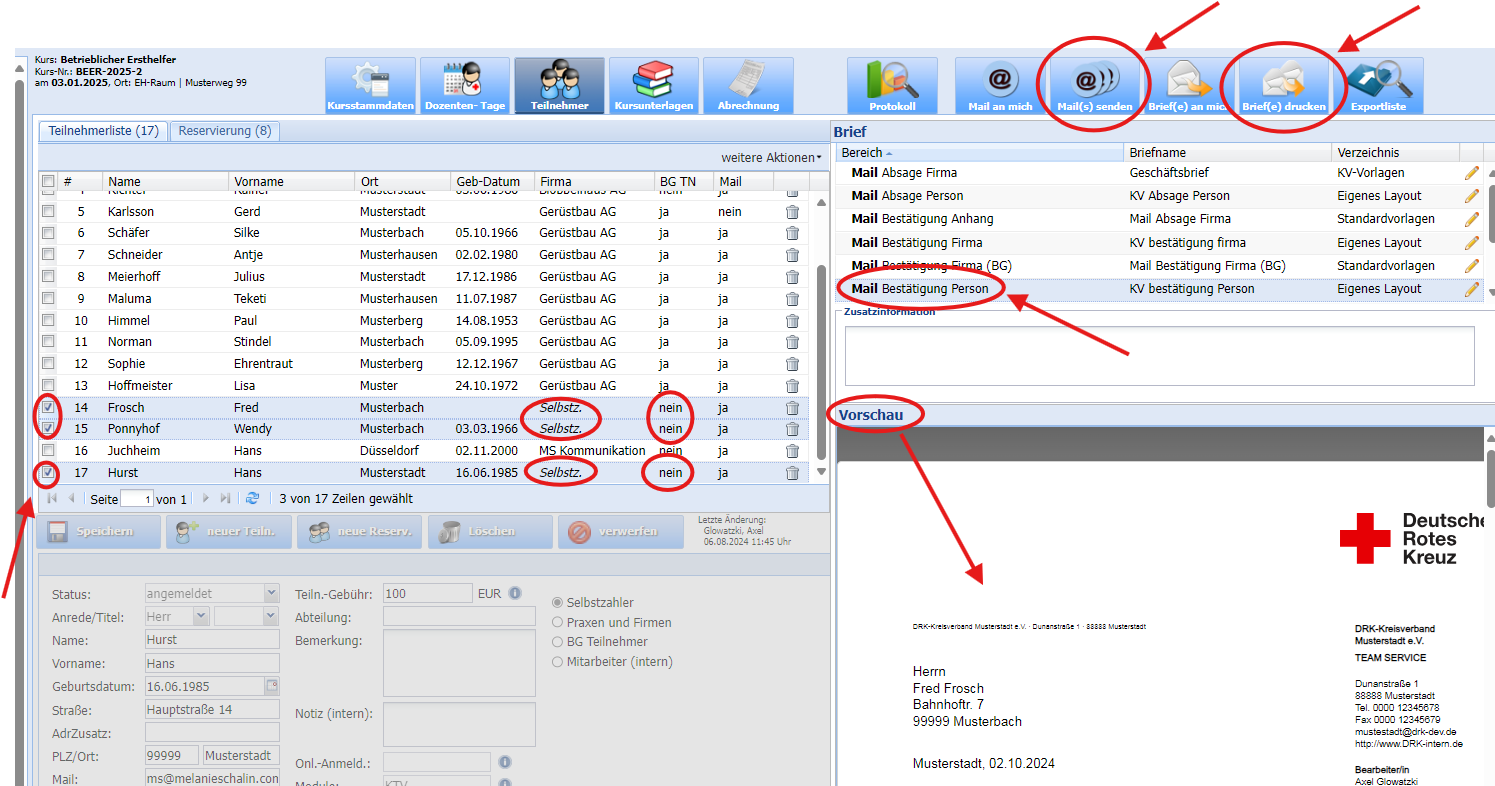1495x786 pixels.
Task: Expand the weitere Aktionen dropdown
Action: (x=771, y=158)
